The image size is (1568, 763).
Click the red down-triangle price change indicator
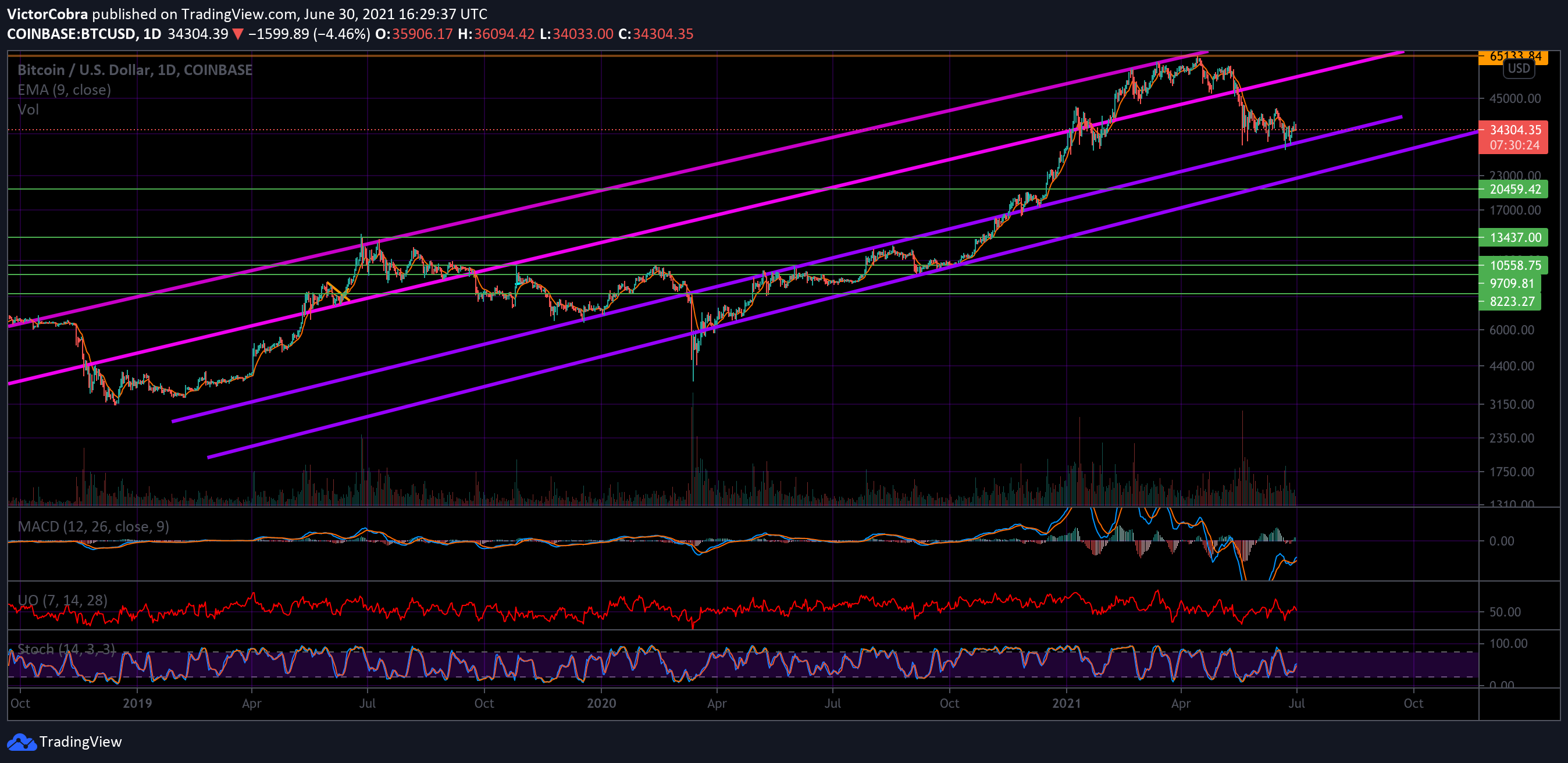click(x=238, y=35)
